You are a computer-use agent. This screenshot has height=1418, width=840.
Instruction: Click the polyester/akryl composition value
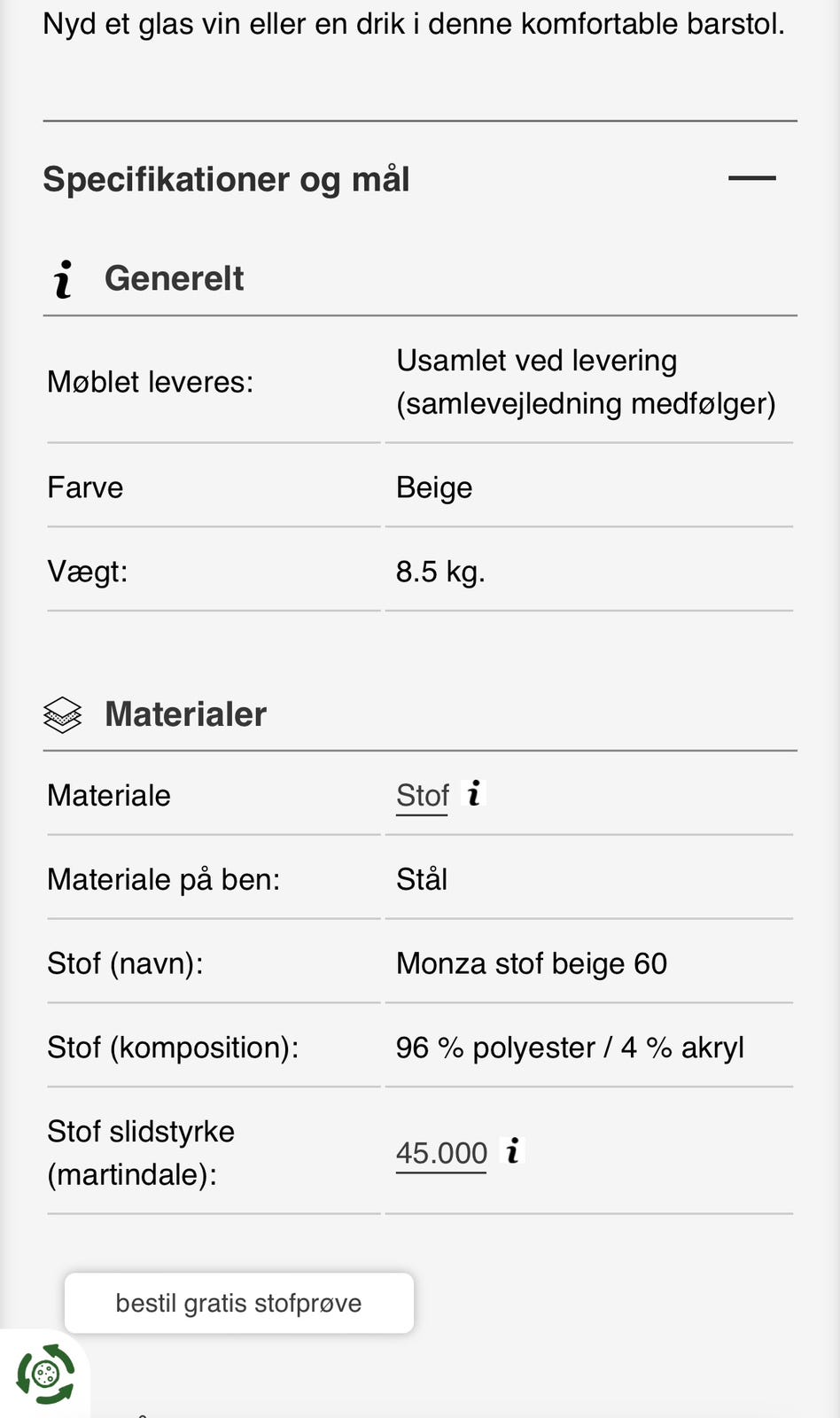(x=570, y=1048)
